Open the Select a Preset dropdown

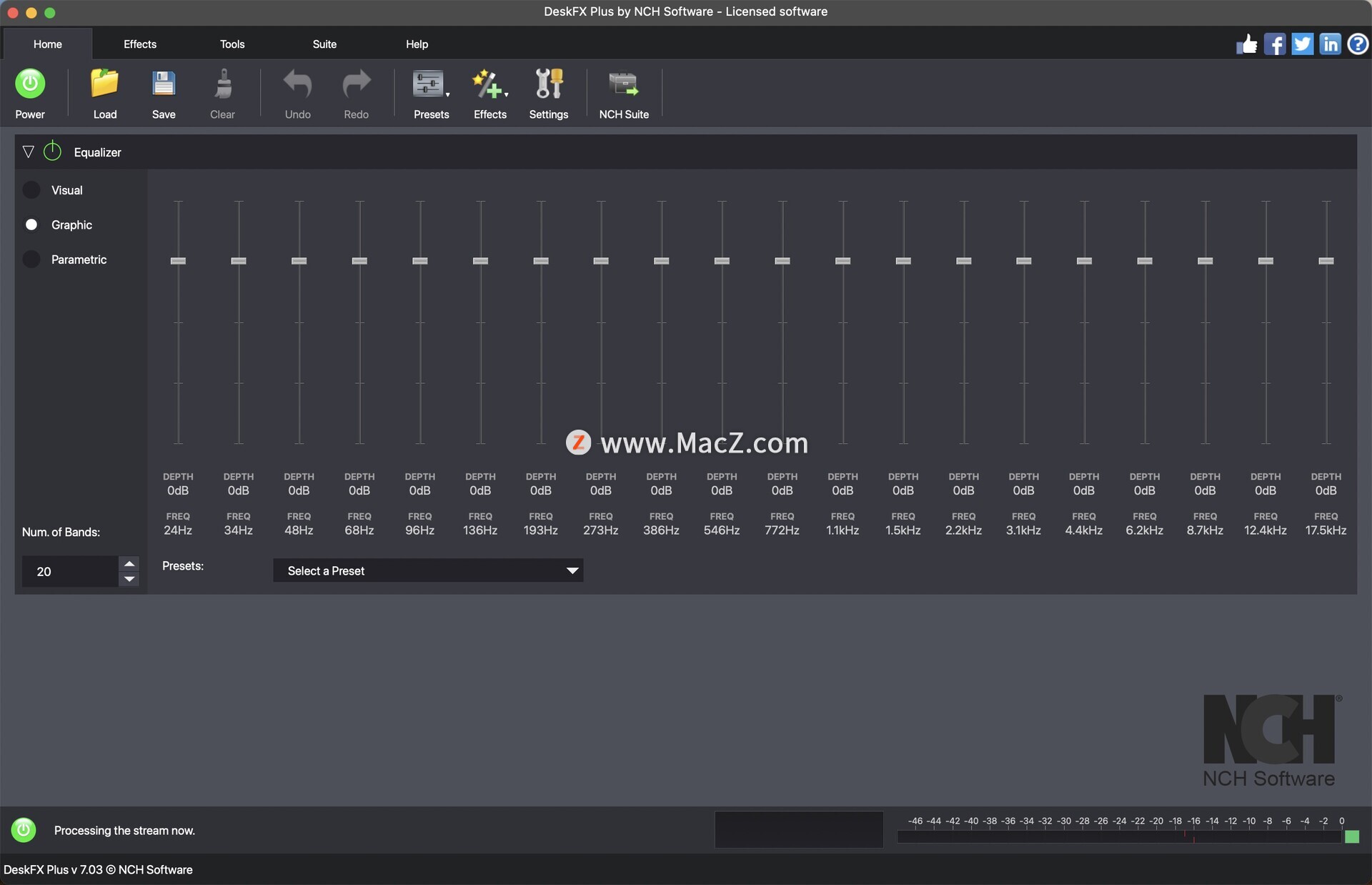[x=428, y=570]
